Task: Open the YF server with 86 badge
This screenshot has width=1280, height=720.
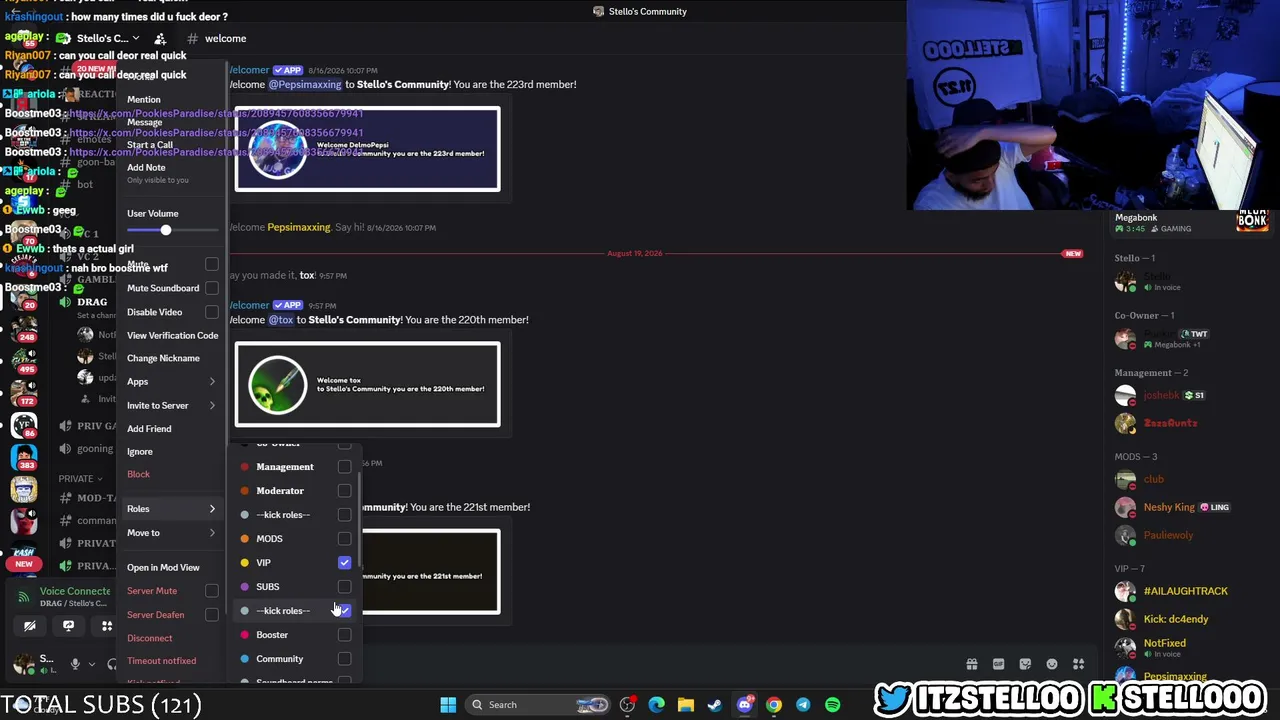Action: (24, 426)
